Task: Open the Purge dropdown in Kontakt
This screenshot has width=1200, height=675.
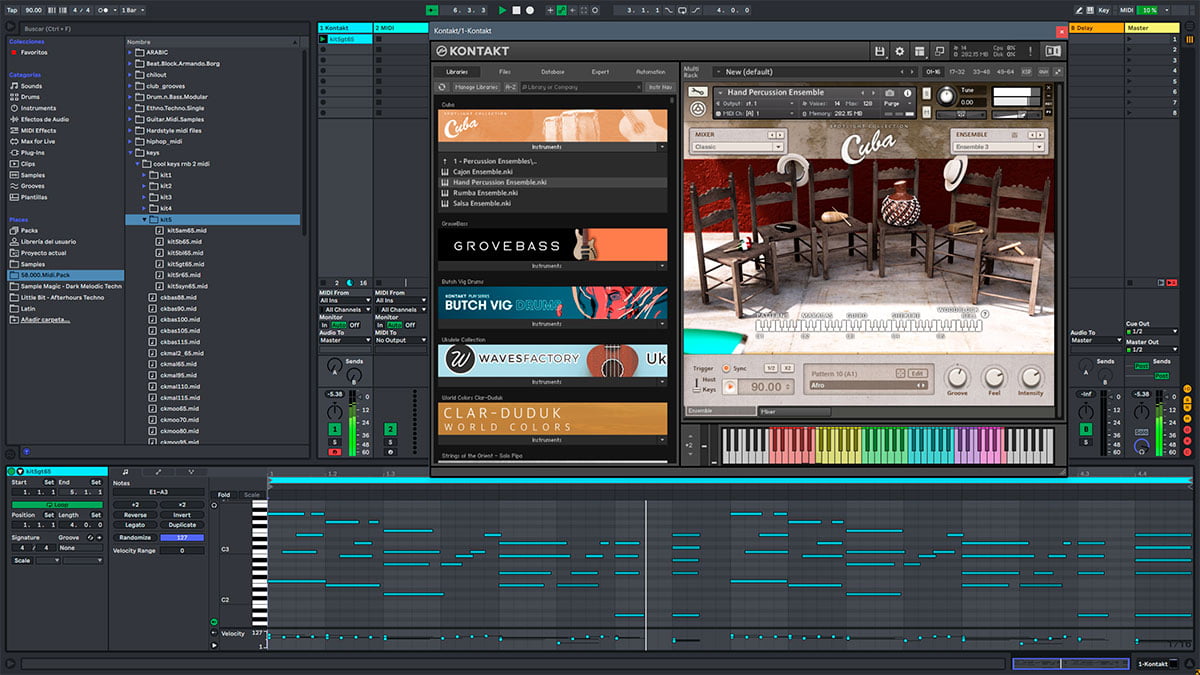Action: click(x=896, y=103)
